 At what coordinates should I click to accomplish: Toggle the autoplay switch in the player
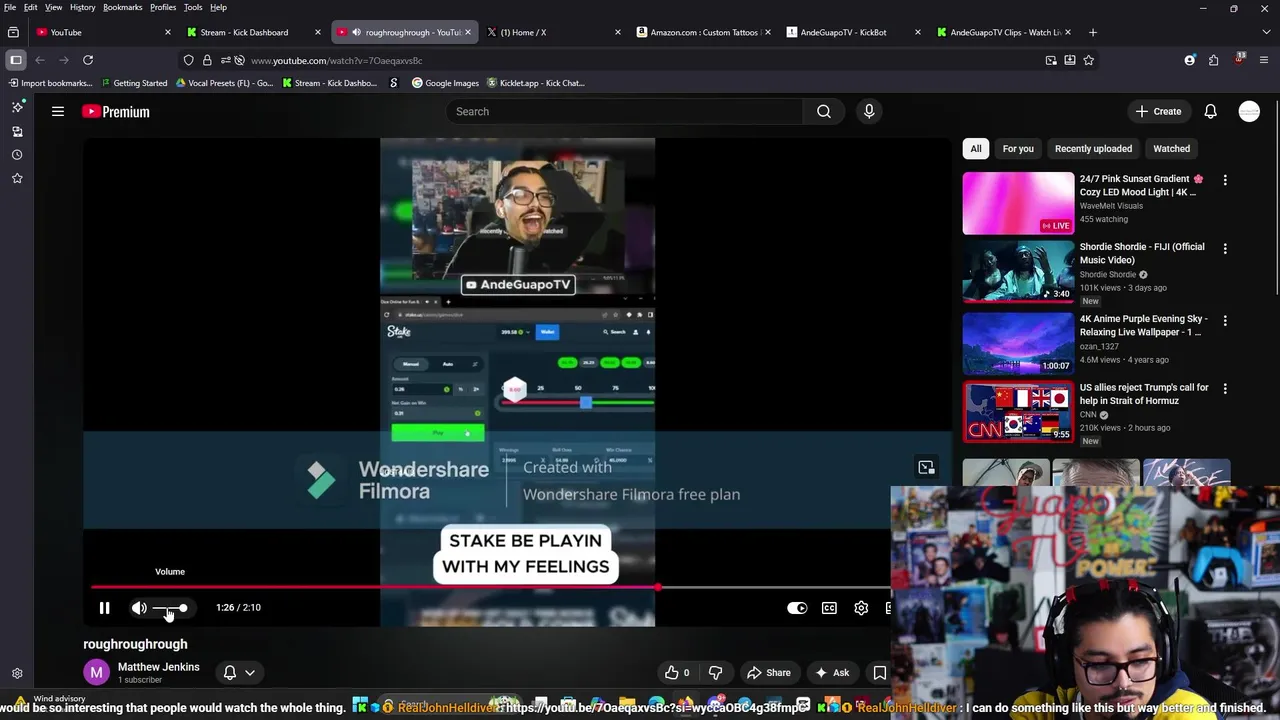coord(797,608)
